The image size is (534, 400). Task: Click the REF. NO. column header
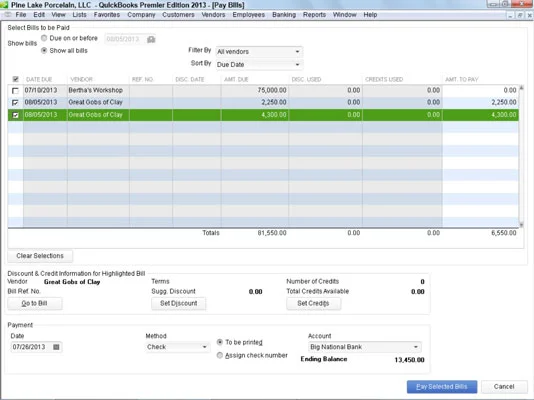point(143,80)
